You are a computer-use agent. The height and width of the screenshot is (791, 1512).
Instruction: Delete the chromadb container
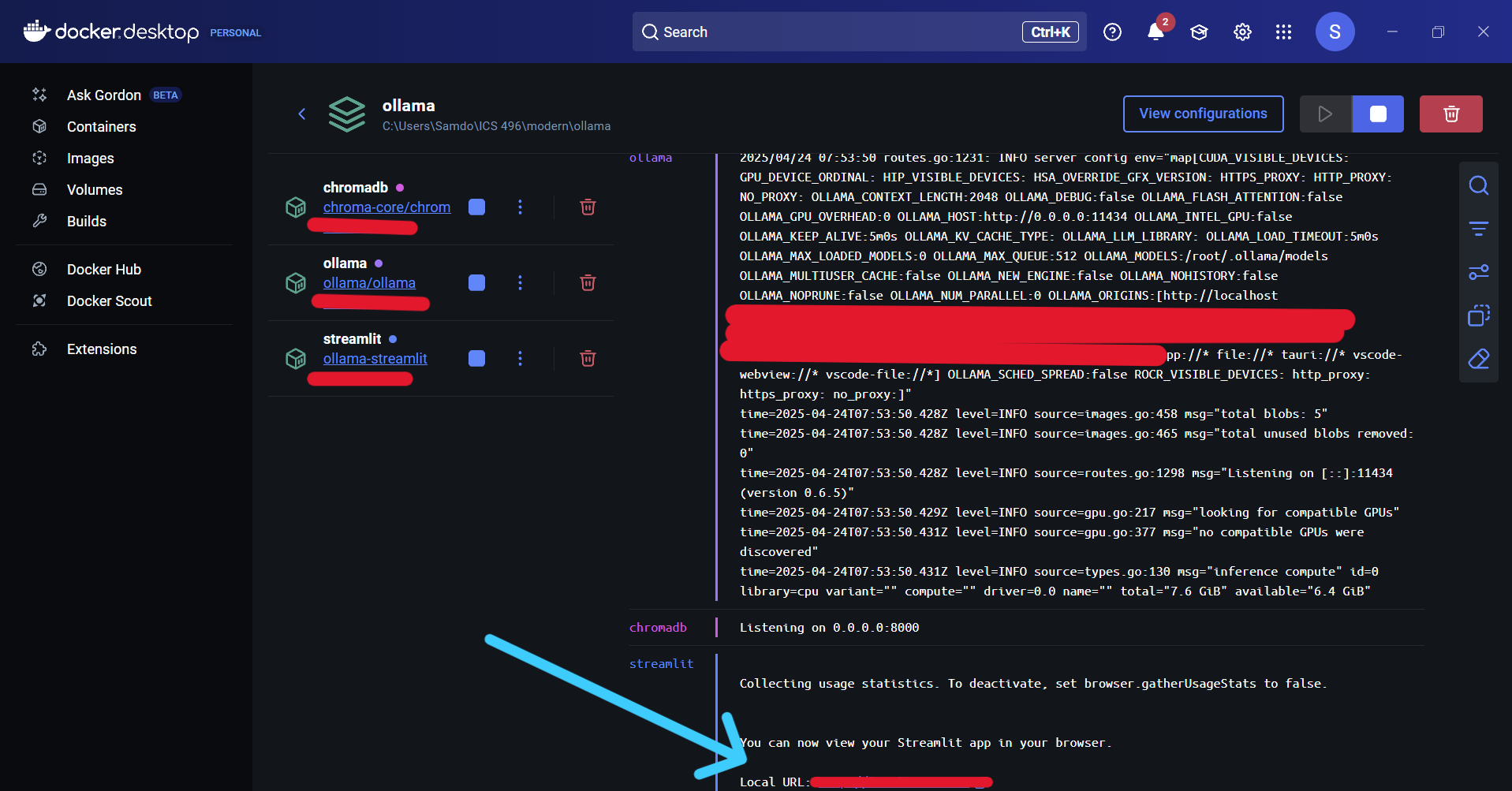[588, 207]
